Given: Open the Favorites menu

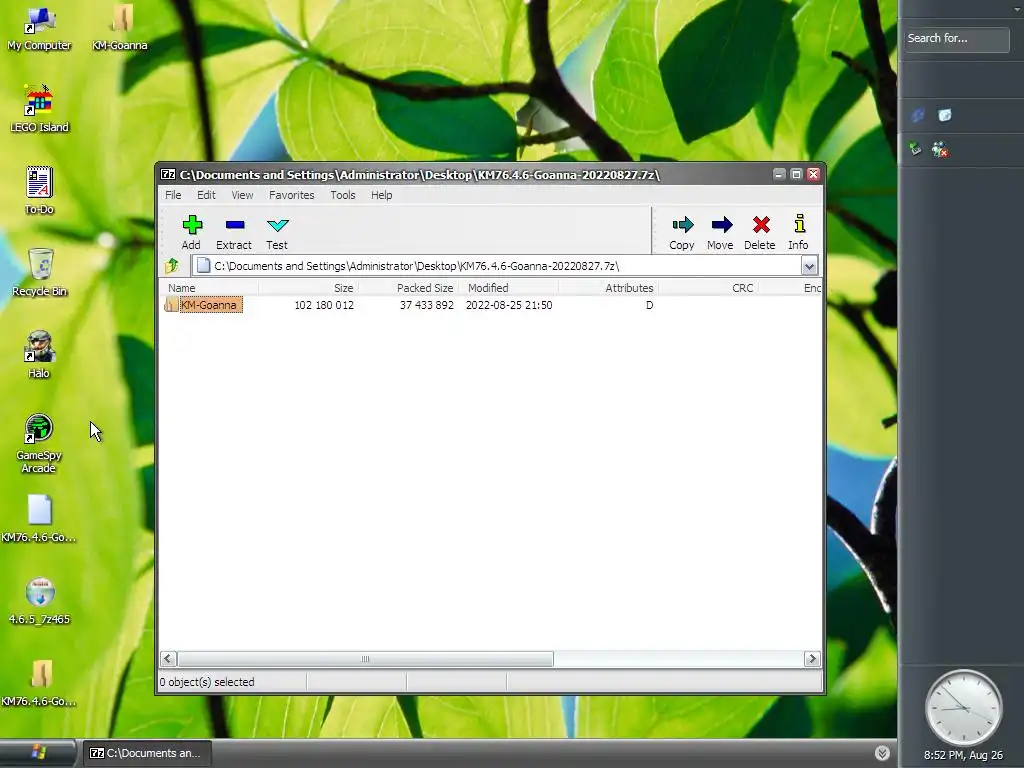Looking at the screenshot, I should click(x=291, y=195).
